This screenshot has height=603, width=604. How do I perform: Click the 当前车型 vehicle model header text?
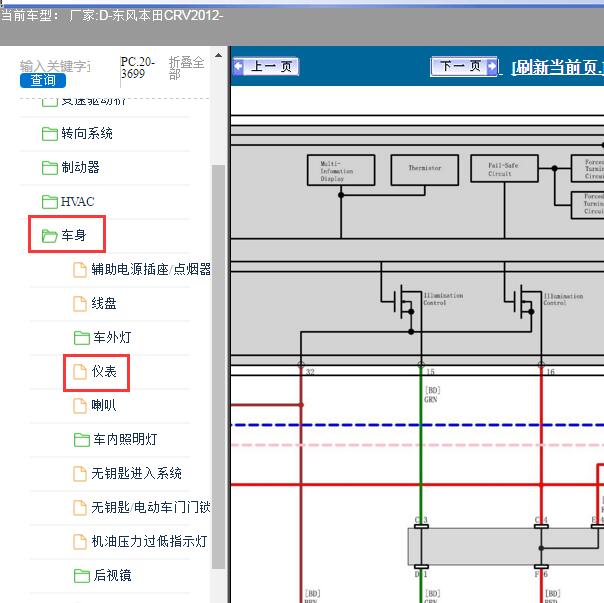[112, 15]
